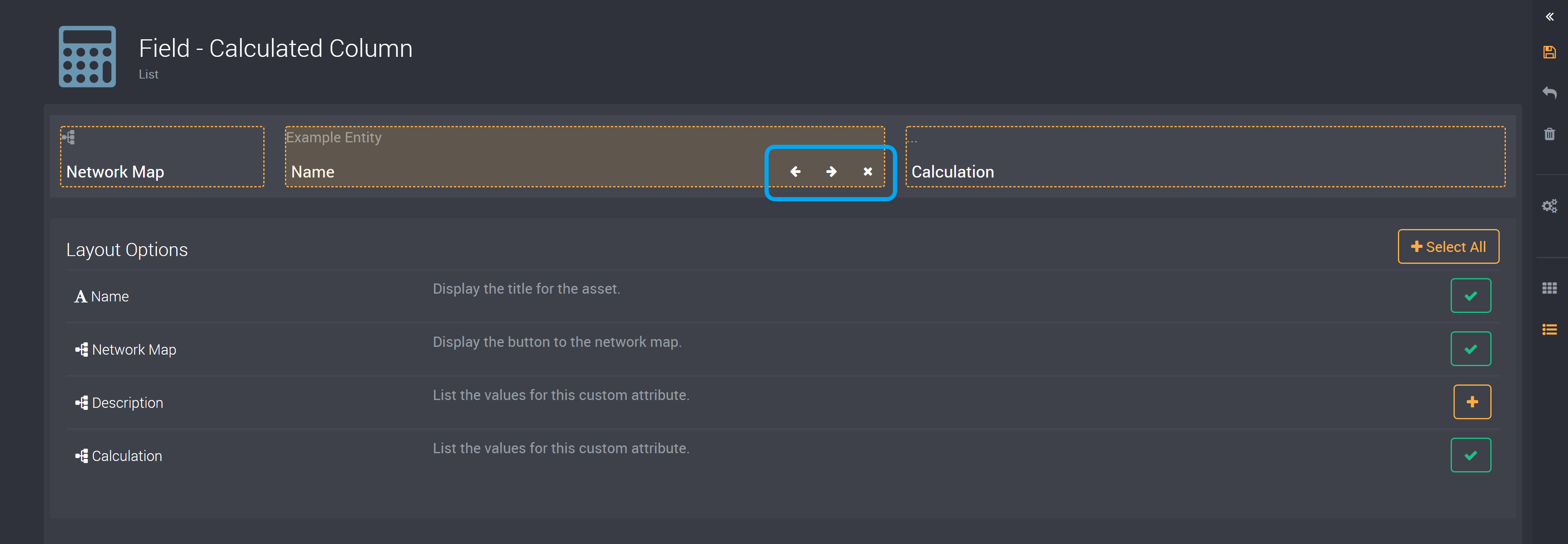Image resolution: width=1568 pixels, height=544 pixels.
Task: Switch to list view icon
Action: coord(1549,330)
